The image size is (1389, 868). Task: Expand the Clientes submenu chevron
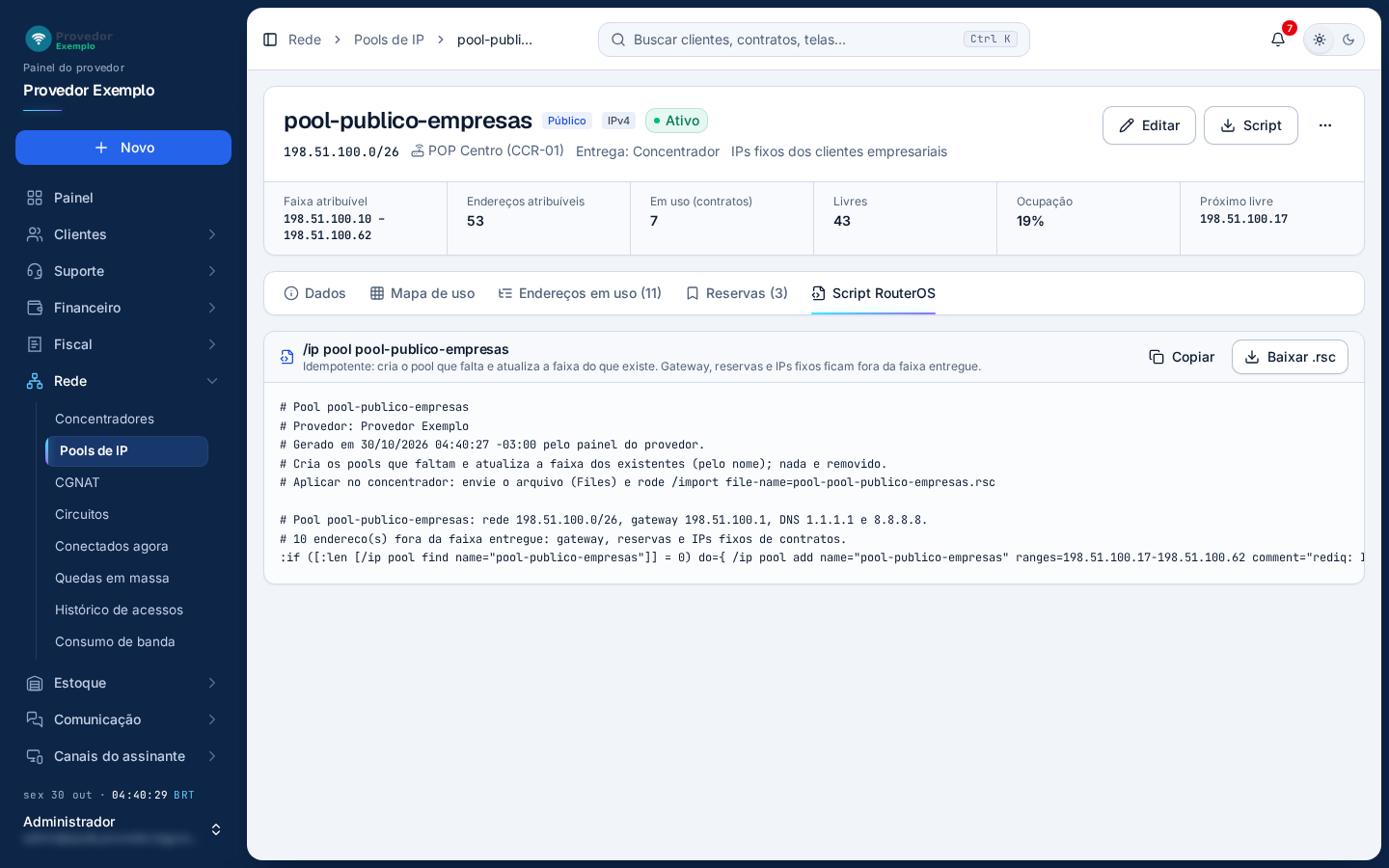tap(212, 234)
